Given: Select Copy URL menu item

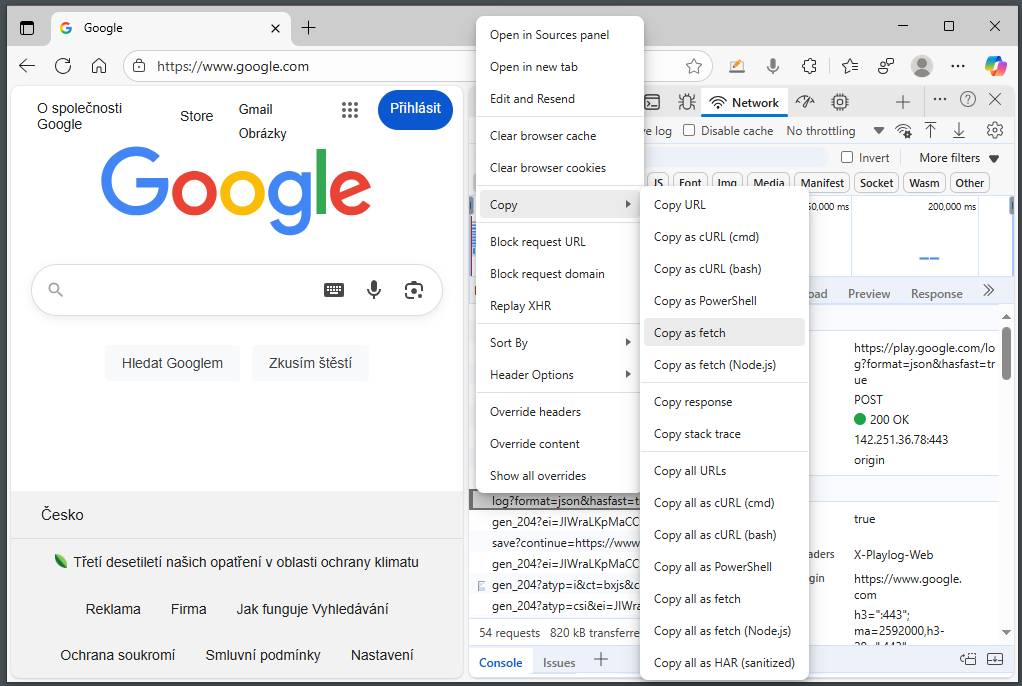Looking at the screenshot, I should tap(724, 205).
